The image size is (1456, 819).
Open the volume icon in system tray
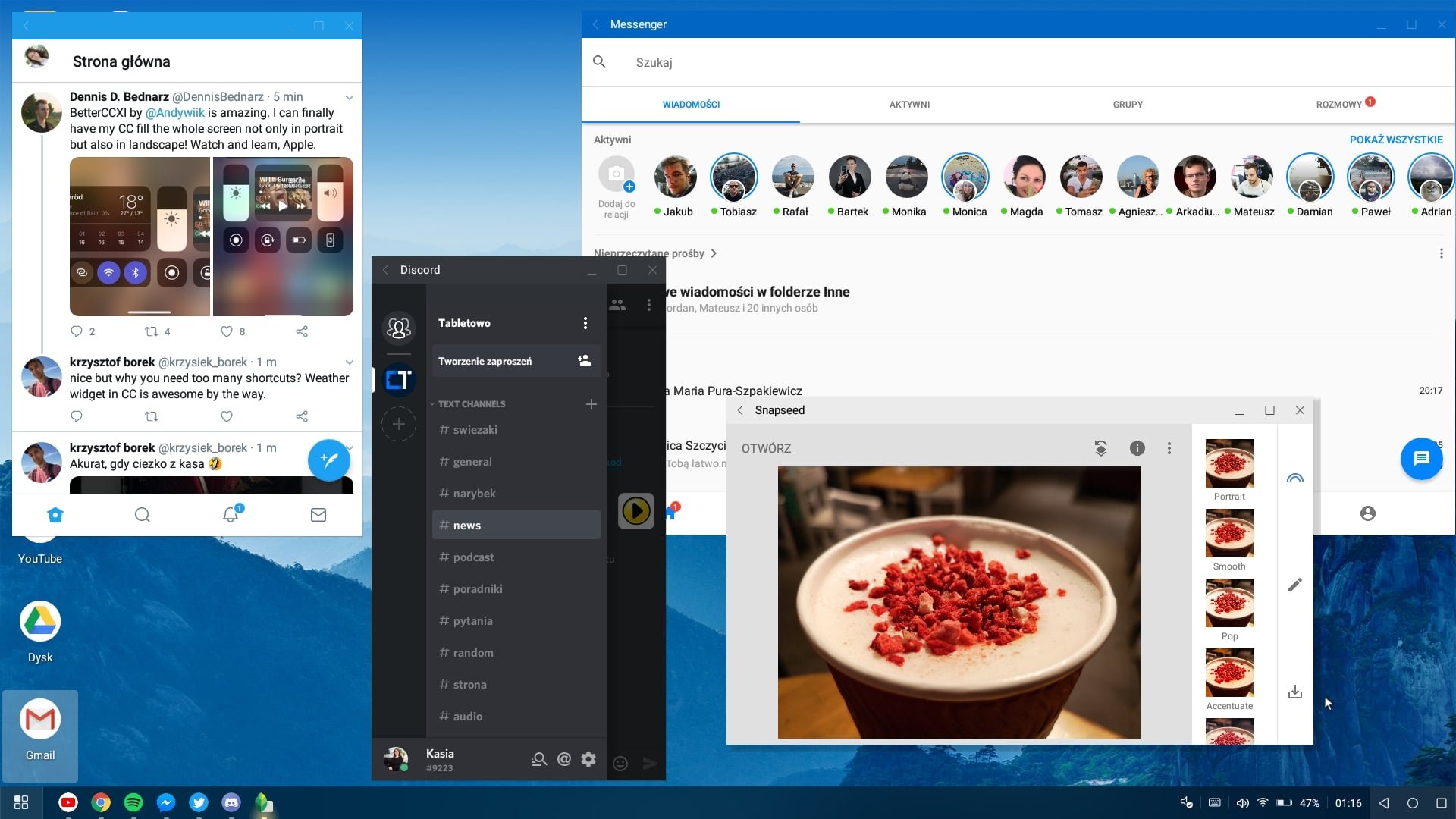pos(1242,802)
